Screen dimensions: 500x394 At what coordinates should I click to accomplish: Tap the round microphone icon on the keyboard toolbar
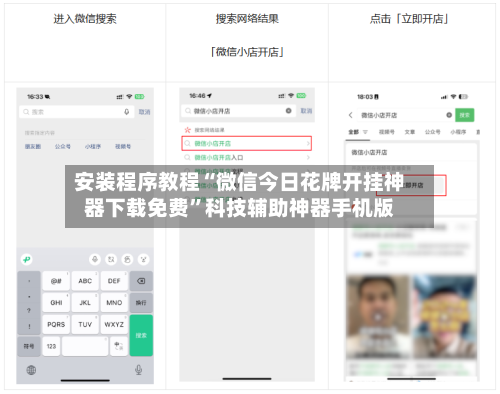point(95,259)
